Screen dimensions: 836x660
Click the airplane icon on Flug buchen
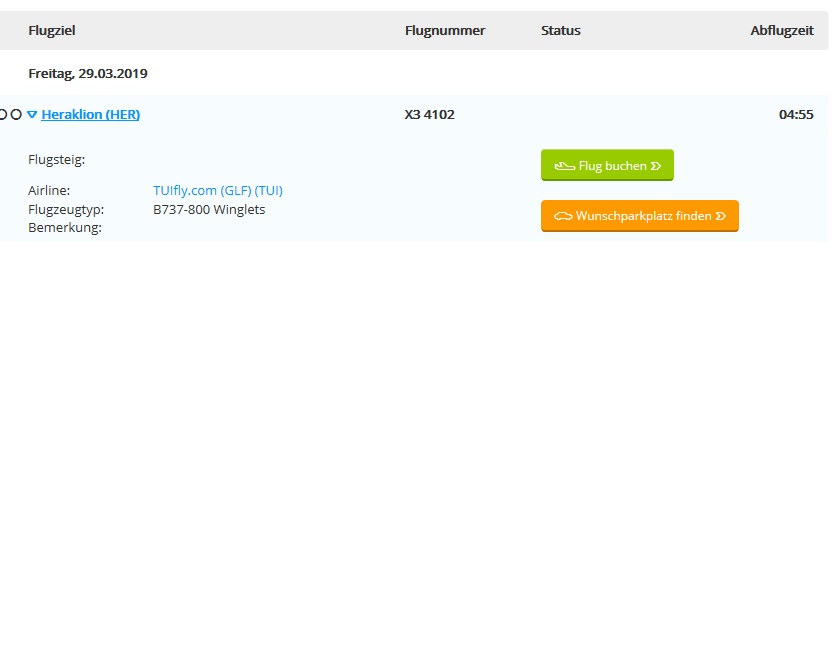tap(565, 166)
